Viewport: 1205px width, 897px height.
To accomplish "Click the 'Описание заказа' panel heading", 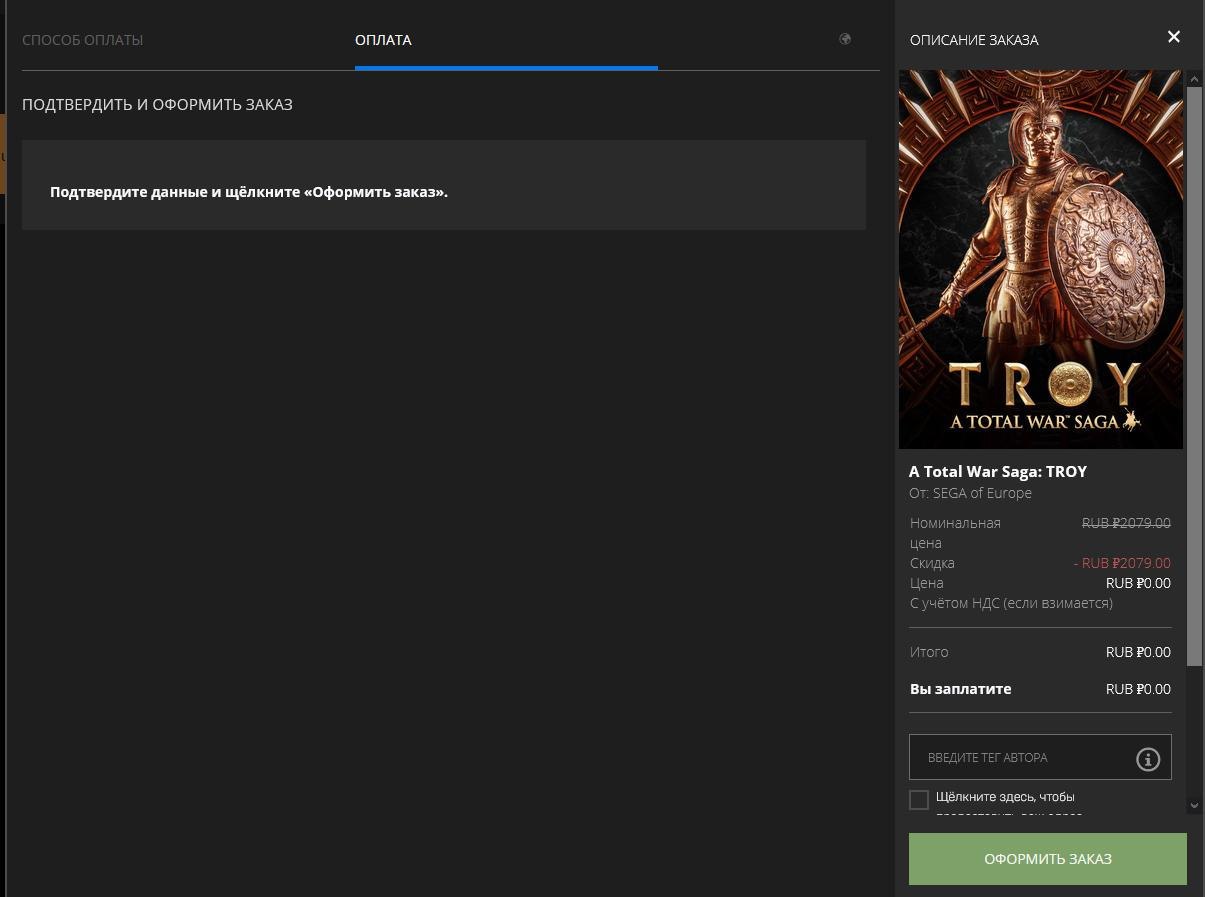I will 974,40.
